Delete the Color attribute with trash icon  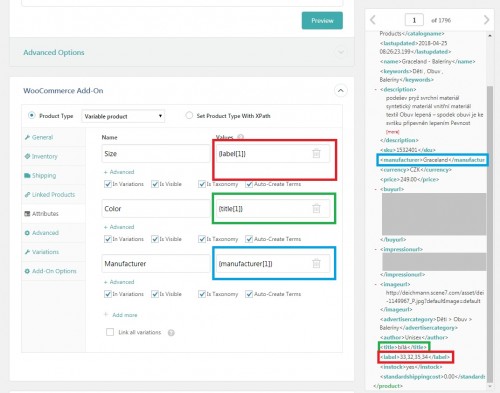click(316, 208)
